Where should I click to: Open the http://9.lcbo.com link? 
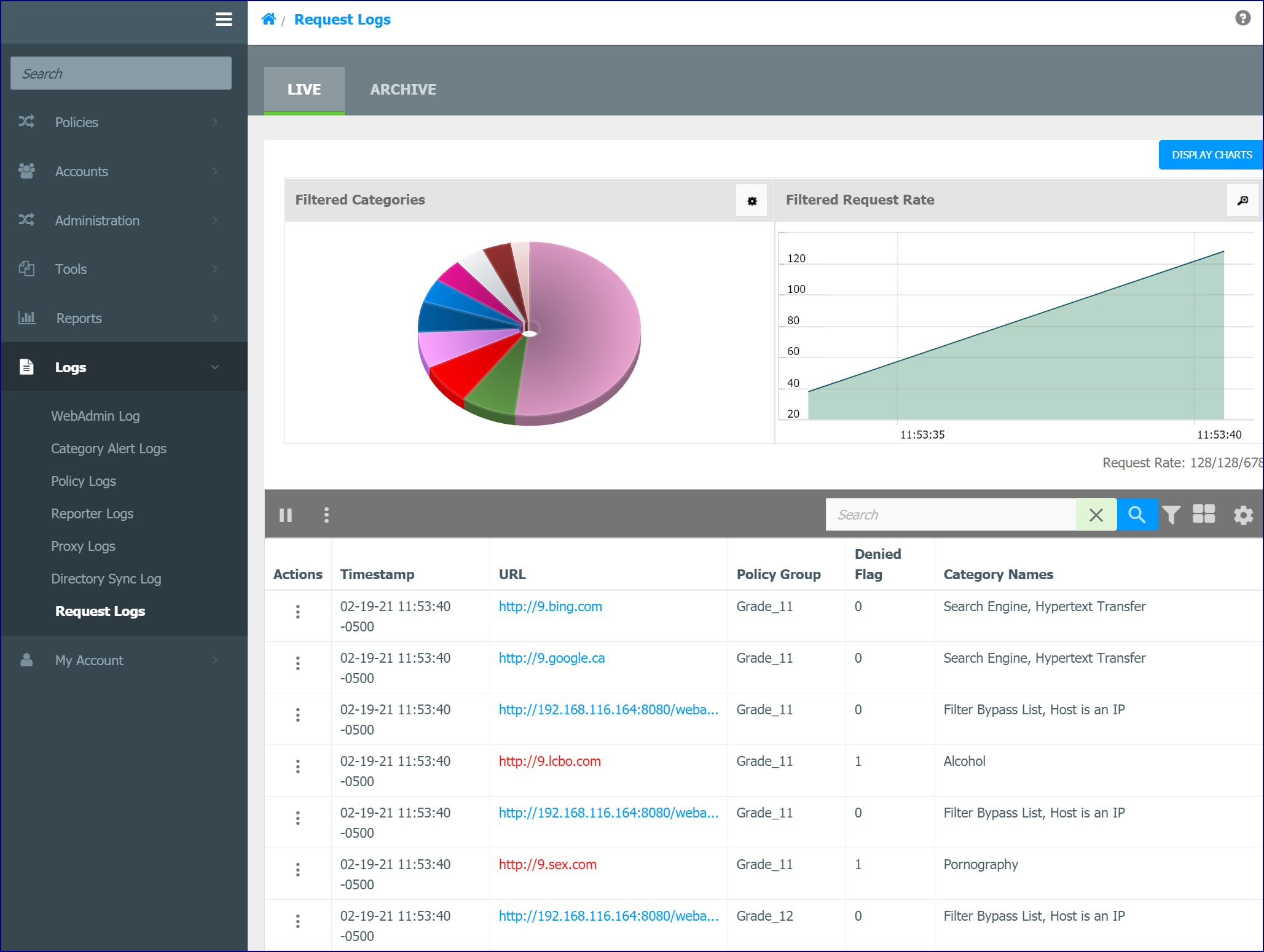[x=549, y=761]
